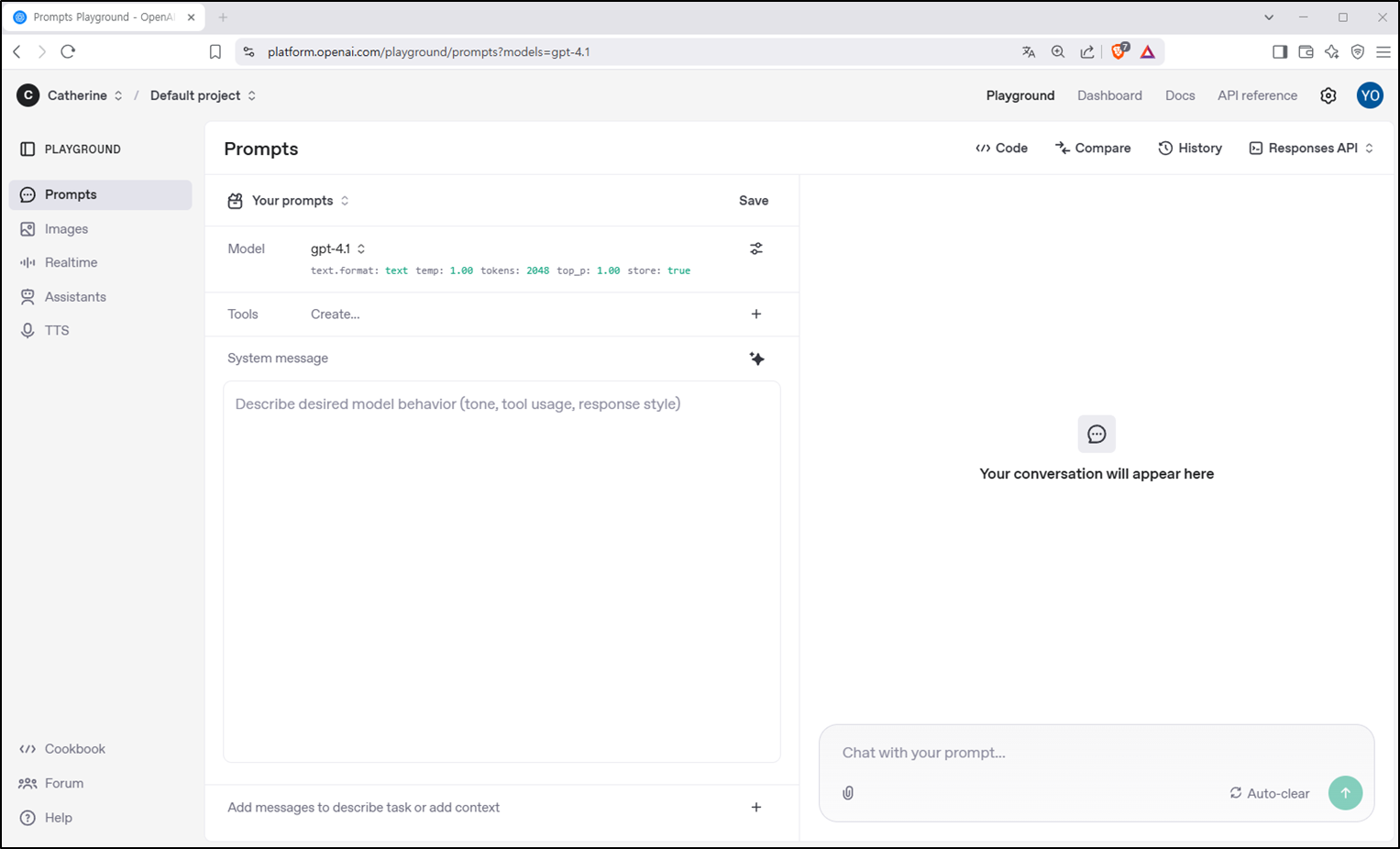Open a new browser tab
Viewport: 1400px width, 849px height.
click(223, 17)
